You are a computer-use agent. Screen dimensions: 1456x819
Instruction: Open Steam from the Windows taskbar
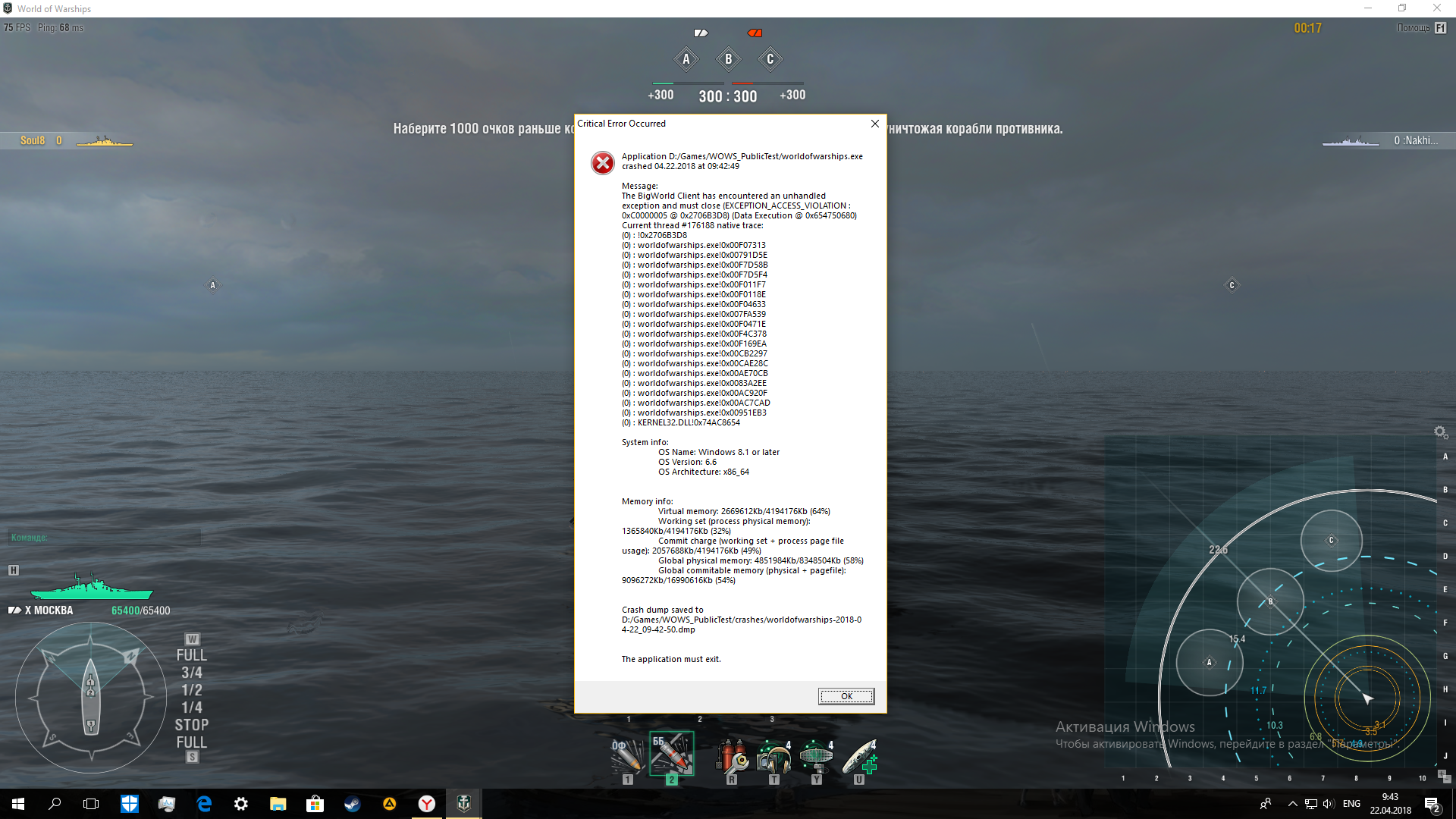(x=353, y=804)
